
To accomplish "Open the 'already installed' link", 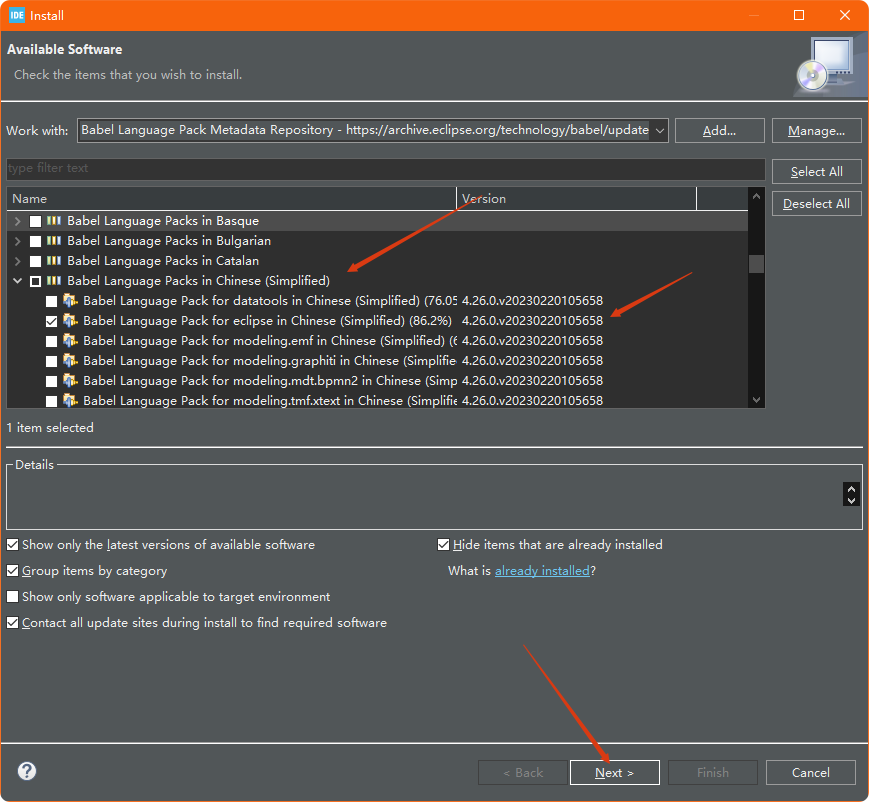I will [x=541, y=571].
